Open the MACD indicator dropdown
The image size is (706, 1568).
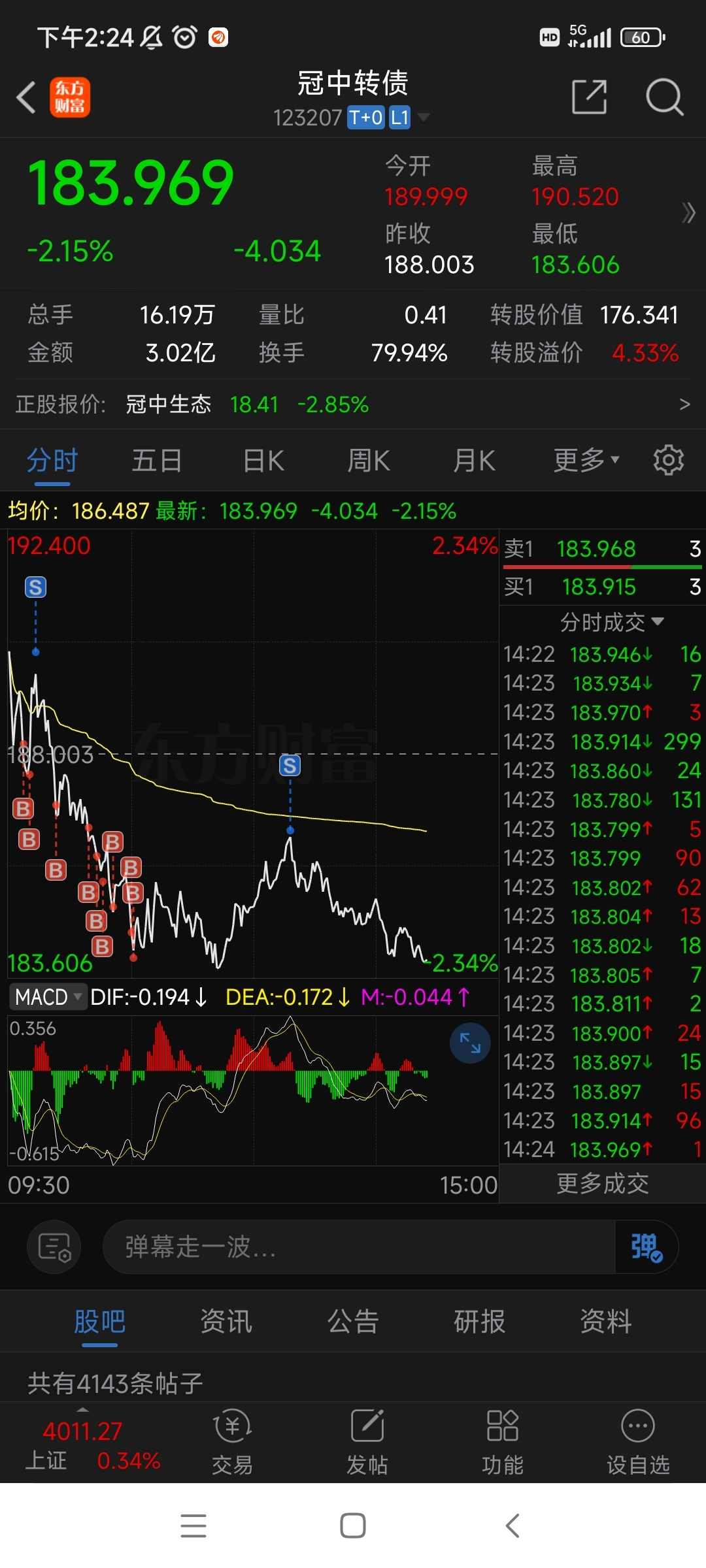click(x=47, y=997)
